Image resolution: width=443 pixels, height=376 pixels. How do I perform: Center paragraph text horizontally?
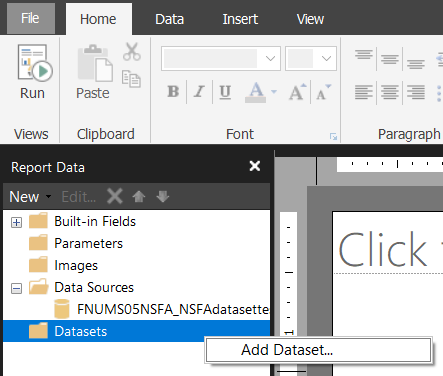(390, 92)
